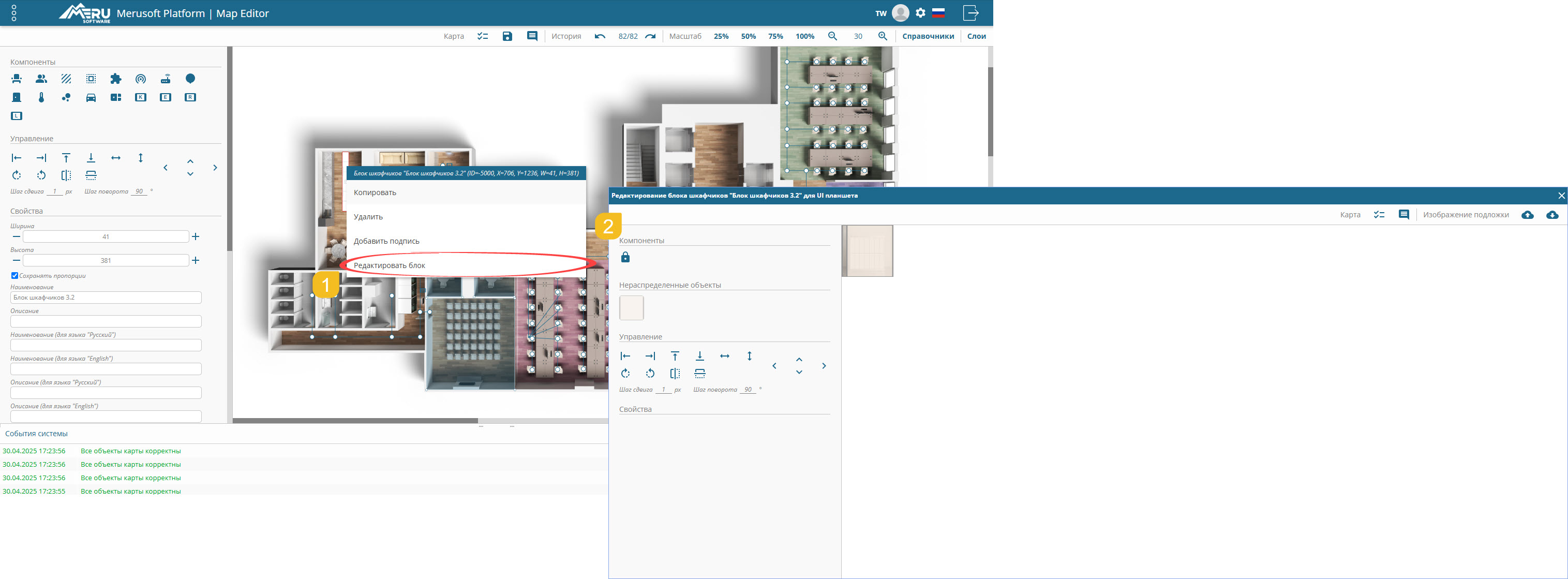Screen dimensions: 1568x579
Task: Select the puzzle piece component
Action: [x=116, y=79]
